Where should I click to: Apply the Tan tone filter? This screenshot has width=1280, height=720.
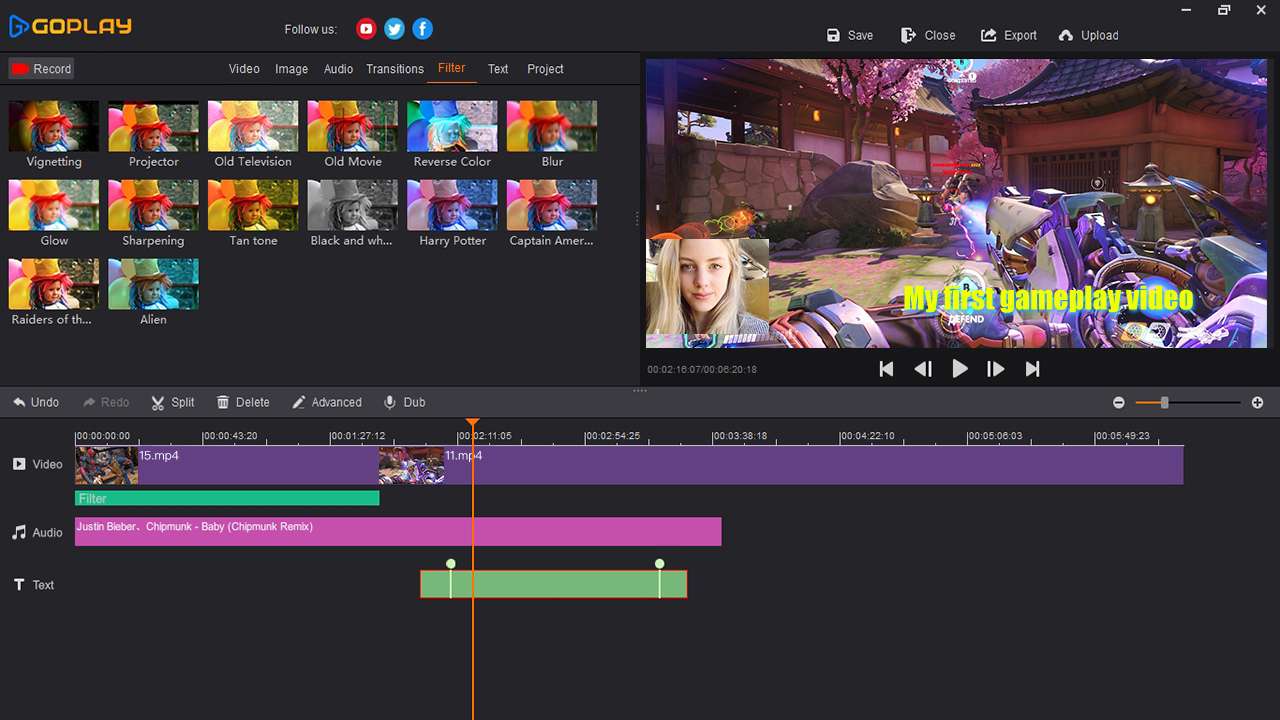click(x=253, y=205)
